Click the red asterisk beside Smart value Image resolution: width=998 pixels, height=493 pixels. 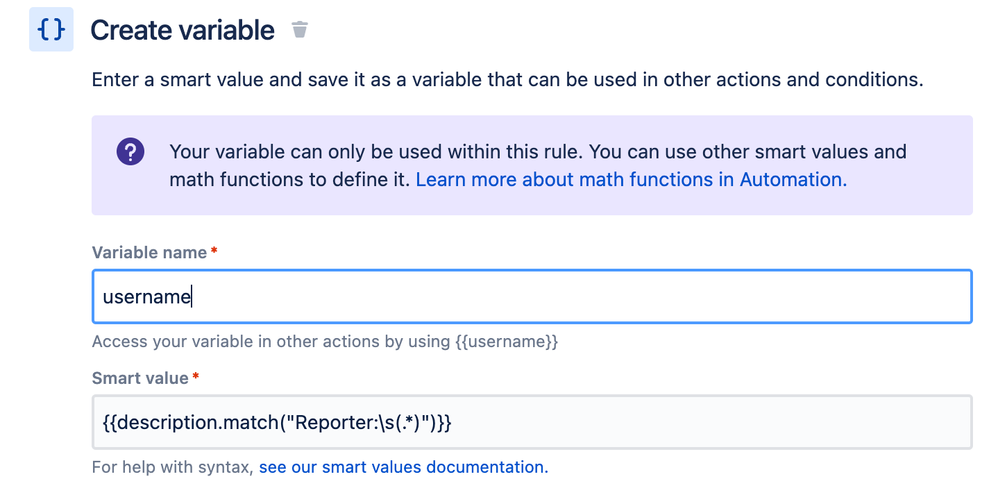click(x=195, y=378)
